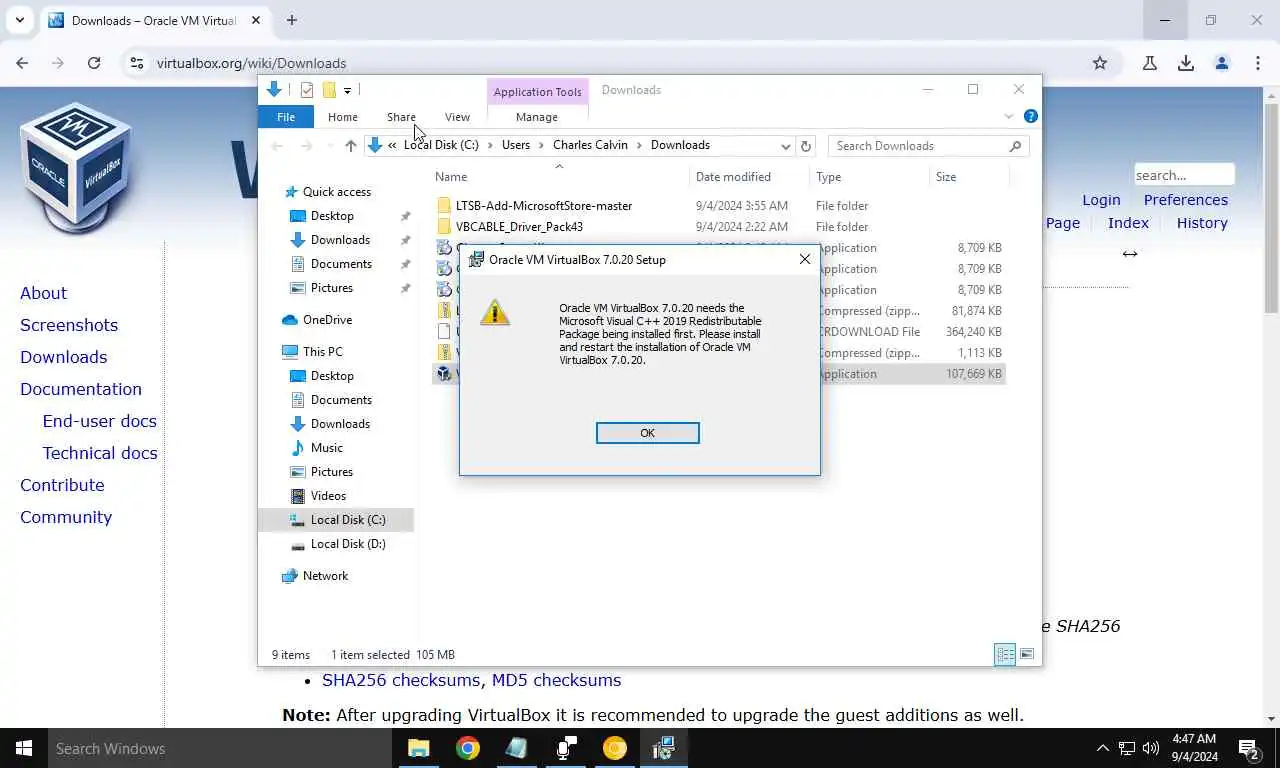
Task: Open Chrome downloads icon in toolbar
Action: [x=1186, y=63]
